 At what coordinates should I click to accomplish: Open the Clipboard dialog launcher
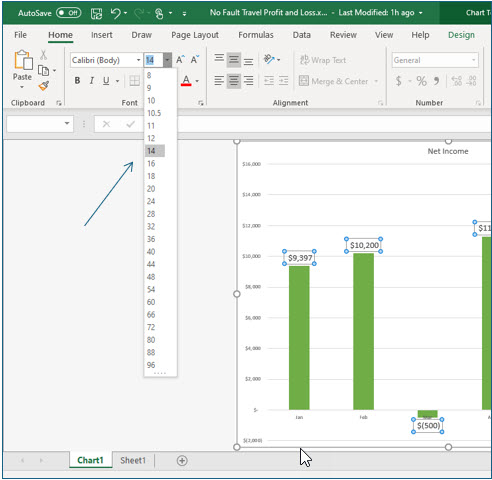pyautogui.click(x=59, y=103)
